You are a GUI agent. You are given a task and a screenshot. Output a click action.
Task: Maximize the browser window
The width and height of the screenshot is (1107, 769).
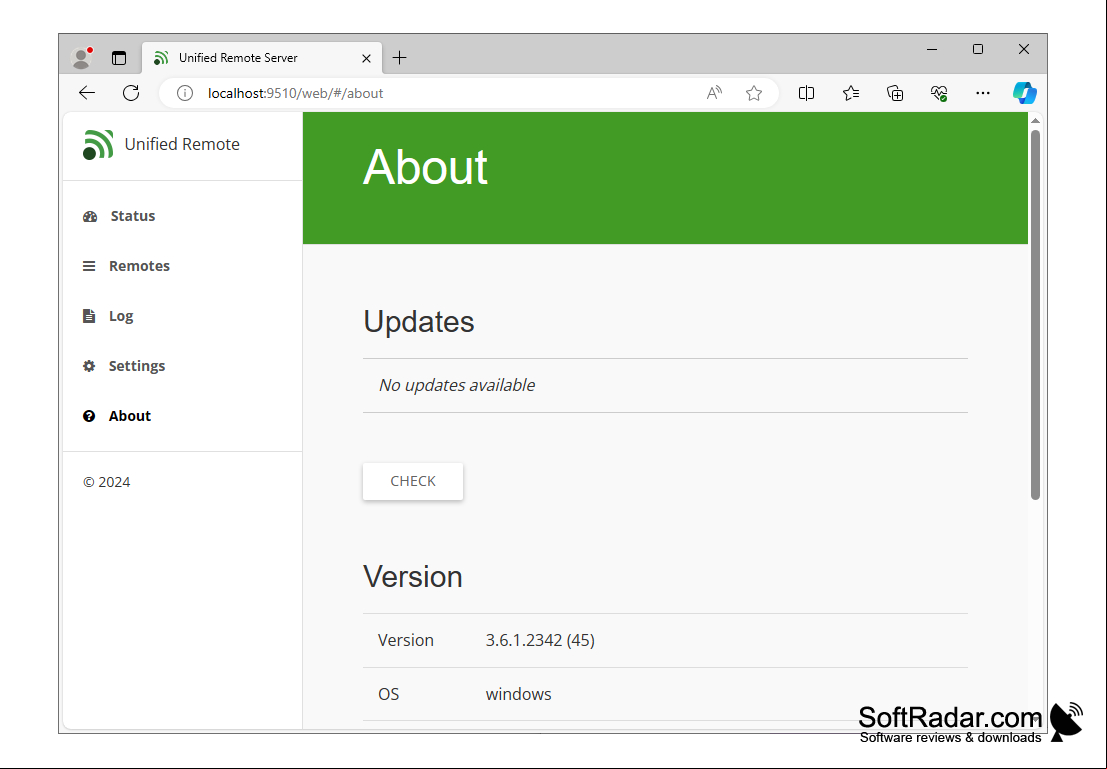(x=978, y=49)
